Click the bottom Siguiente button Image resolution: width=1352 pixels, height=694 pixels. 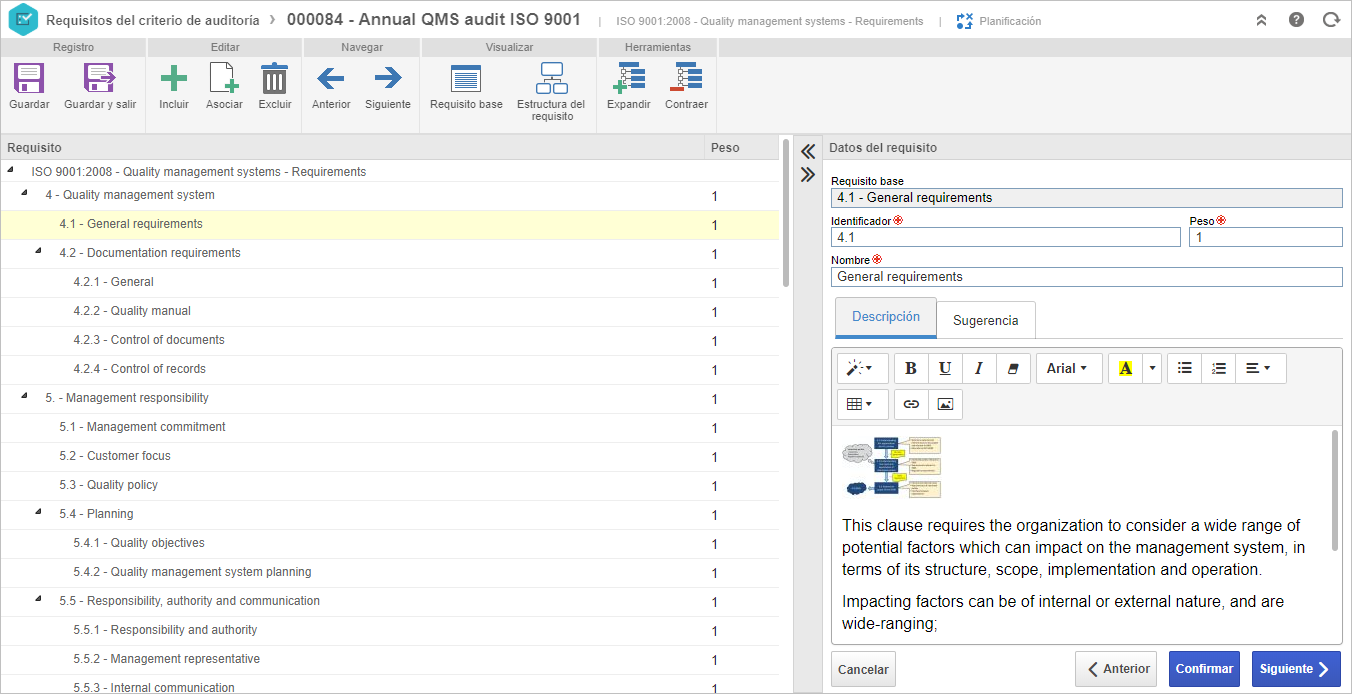click(1296, 669)
